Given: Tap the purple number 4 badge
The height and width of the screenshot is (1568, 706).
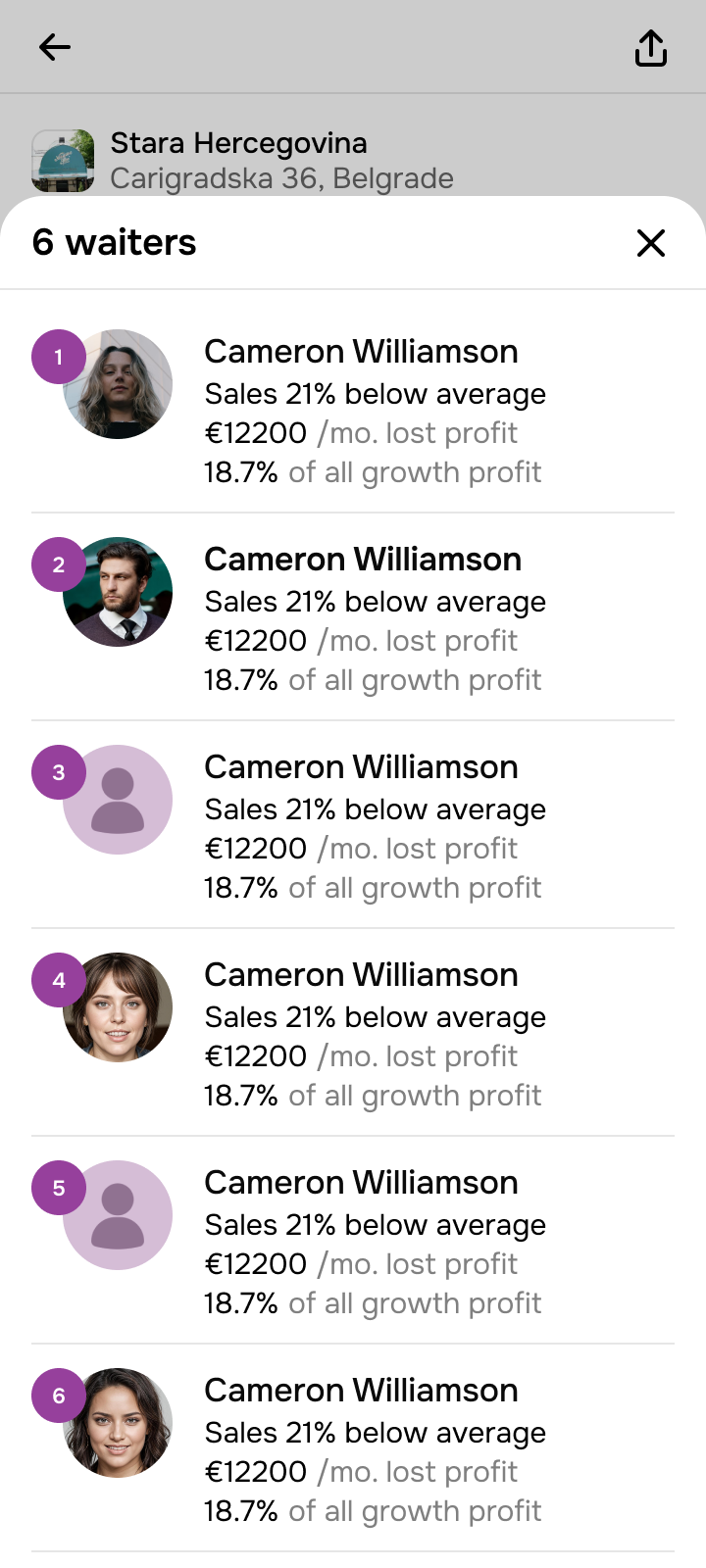Looking at the screenshot, I should coord(59,980).
